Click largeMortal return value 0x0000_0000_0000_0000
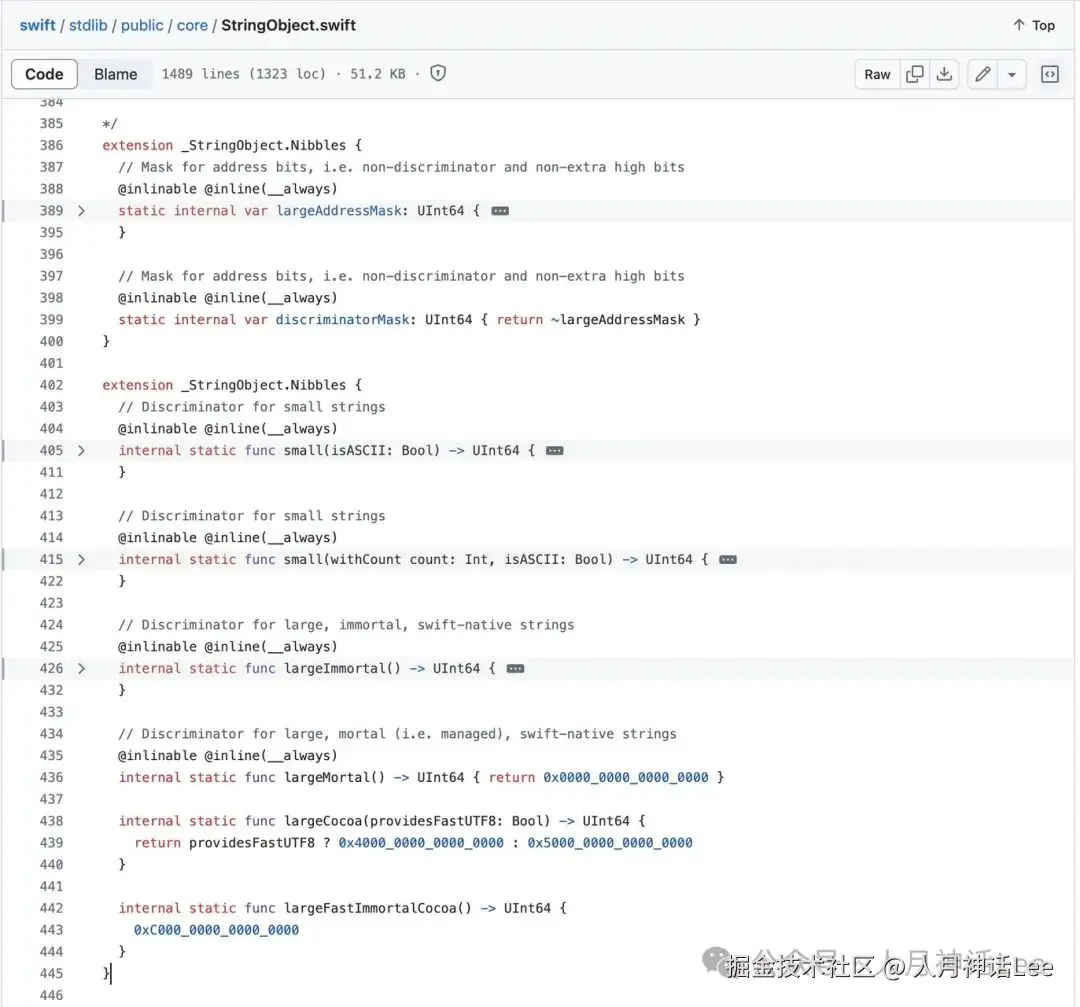 tap(625, 777)
